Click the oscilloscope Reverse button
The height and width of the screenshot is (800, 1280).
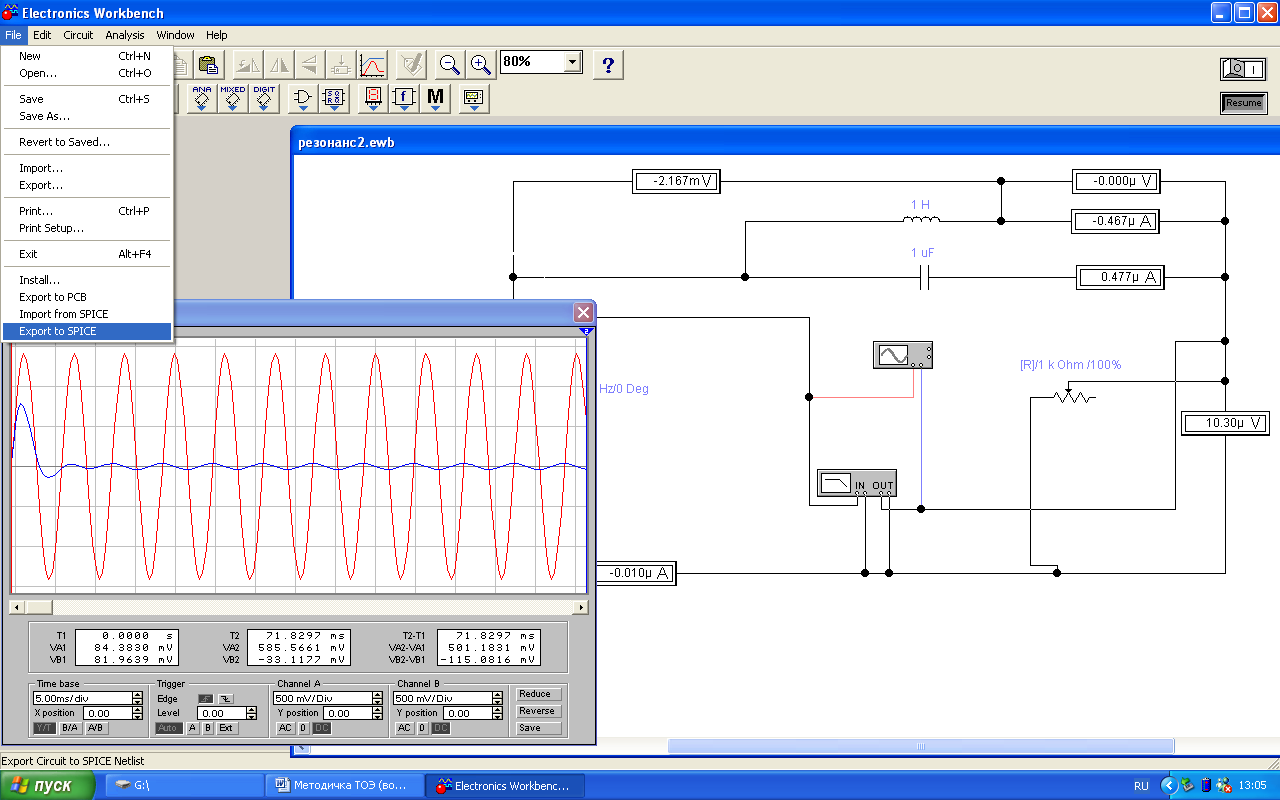(537, 711)
